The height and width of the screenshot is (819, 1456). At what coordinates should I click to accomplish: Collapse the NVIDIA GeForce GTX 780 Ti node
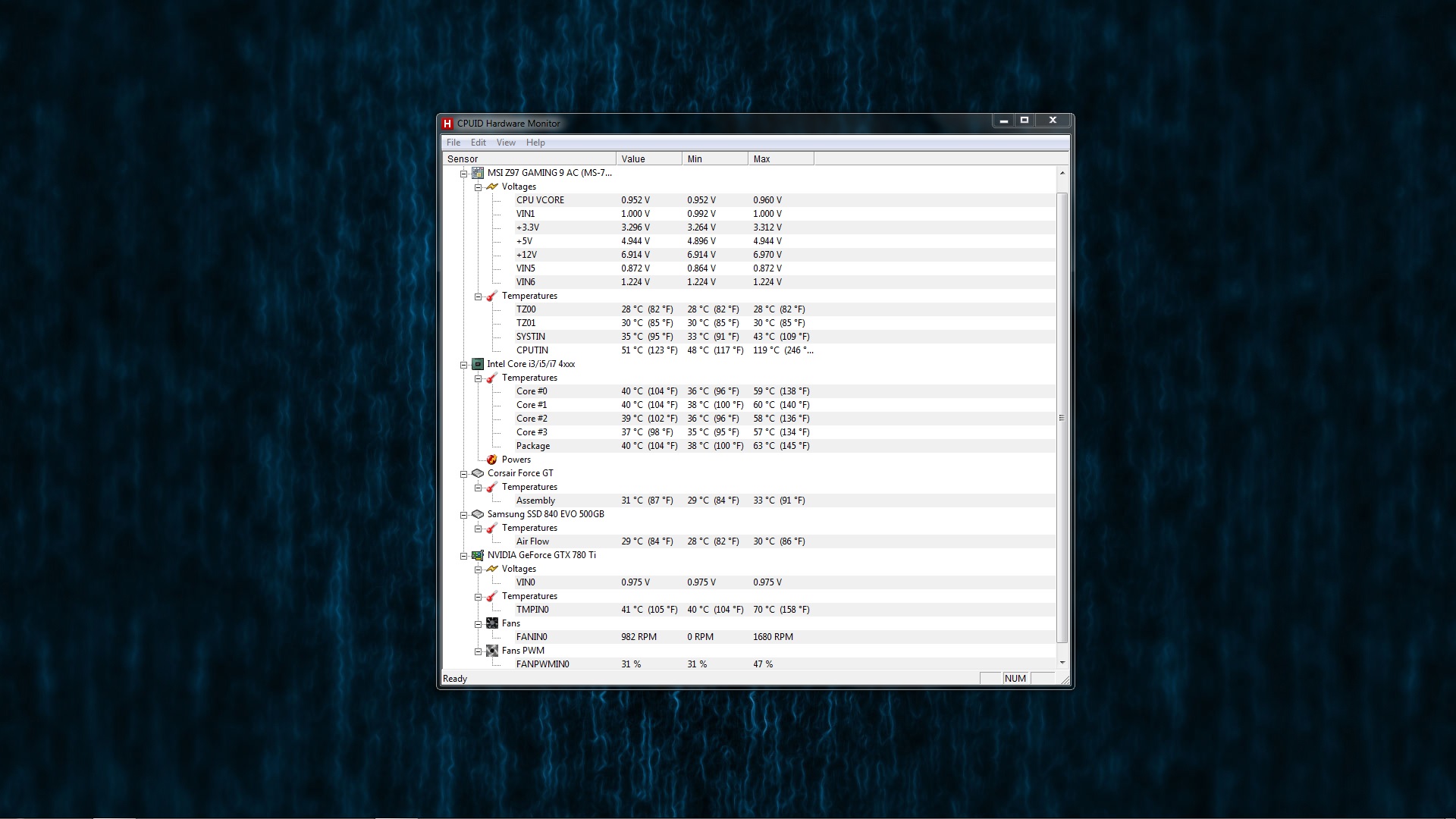[464, 556]
